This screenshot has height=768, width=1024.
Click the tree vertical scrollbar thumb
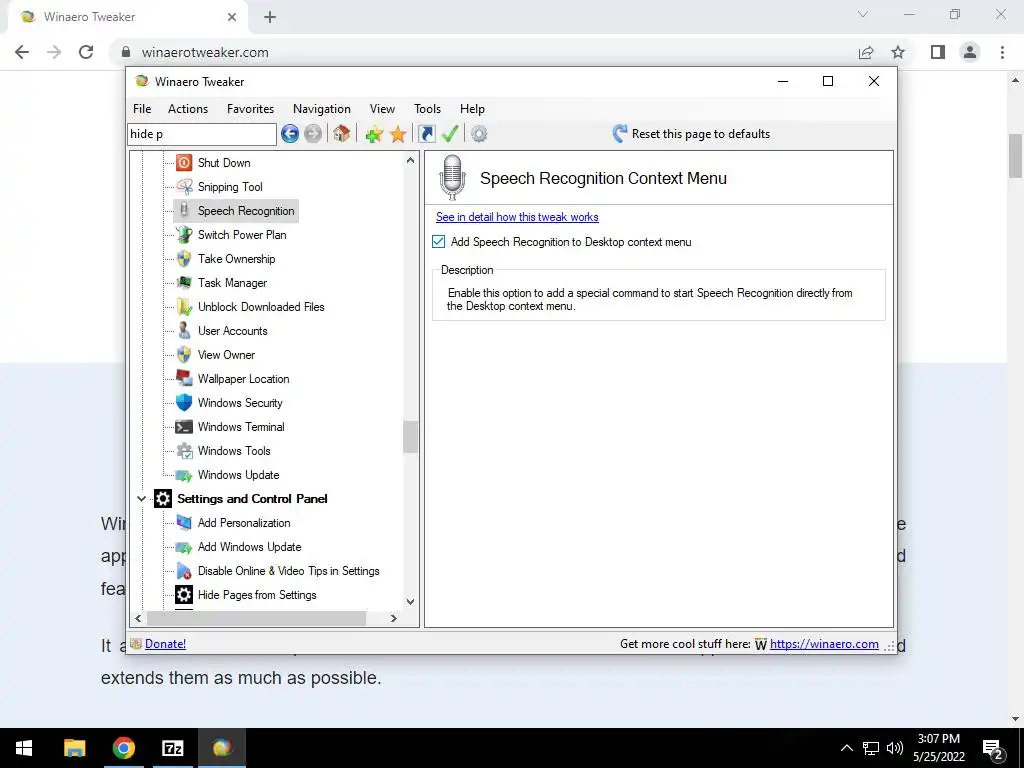[410, 437]
